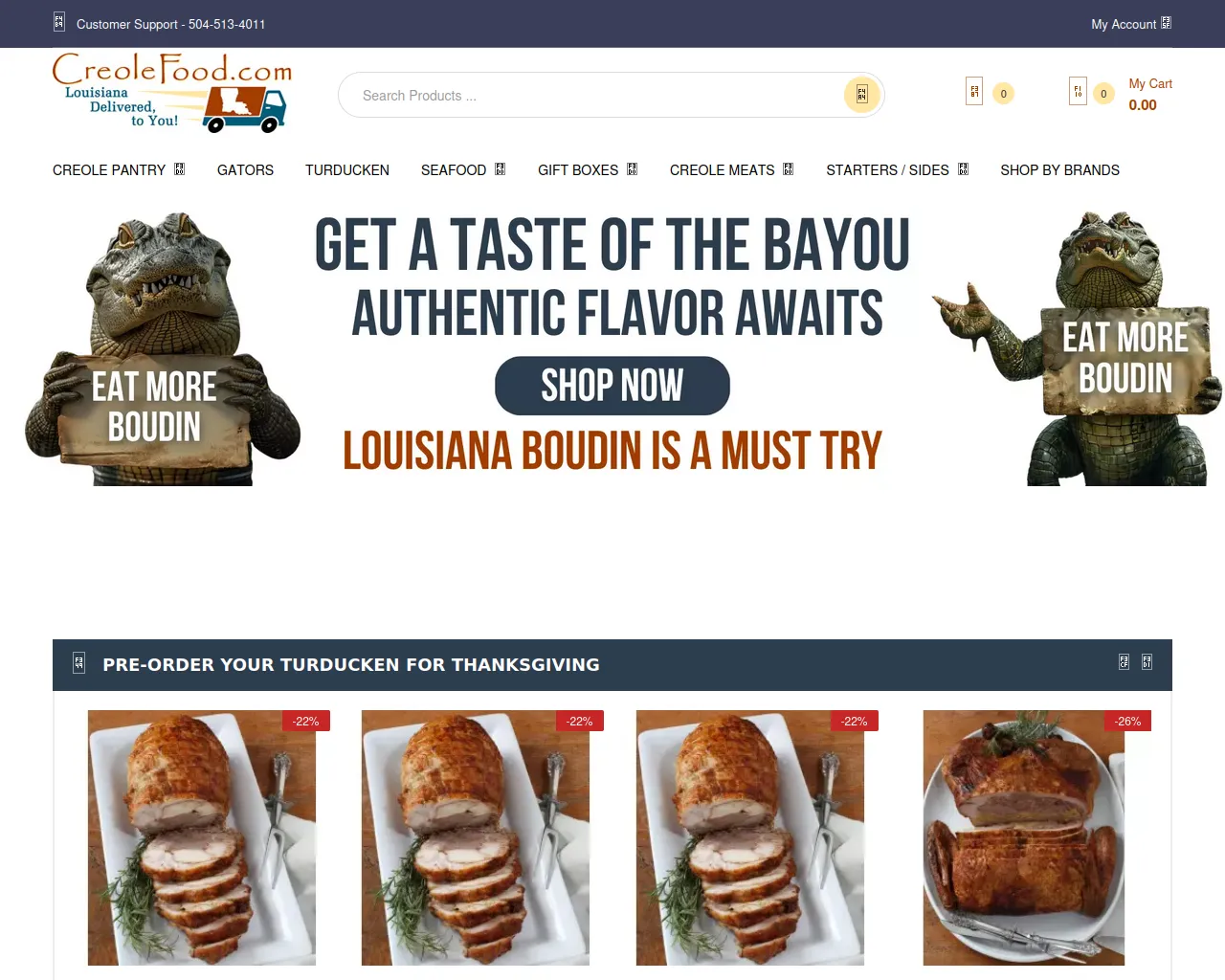
Task: Show next items in Turducken carousel
Action: (x=1147, y=661)
